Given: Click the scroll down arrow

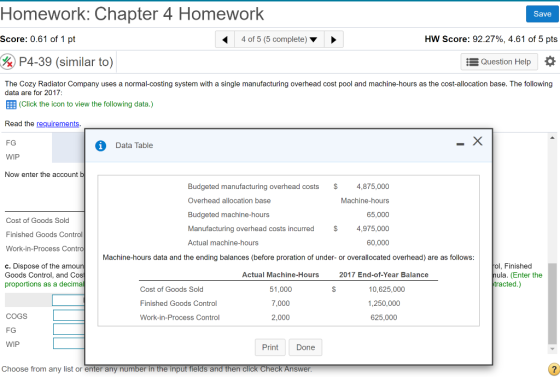Looking at the screenshot, I should click(x=552, y=349).
